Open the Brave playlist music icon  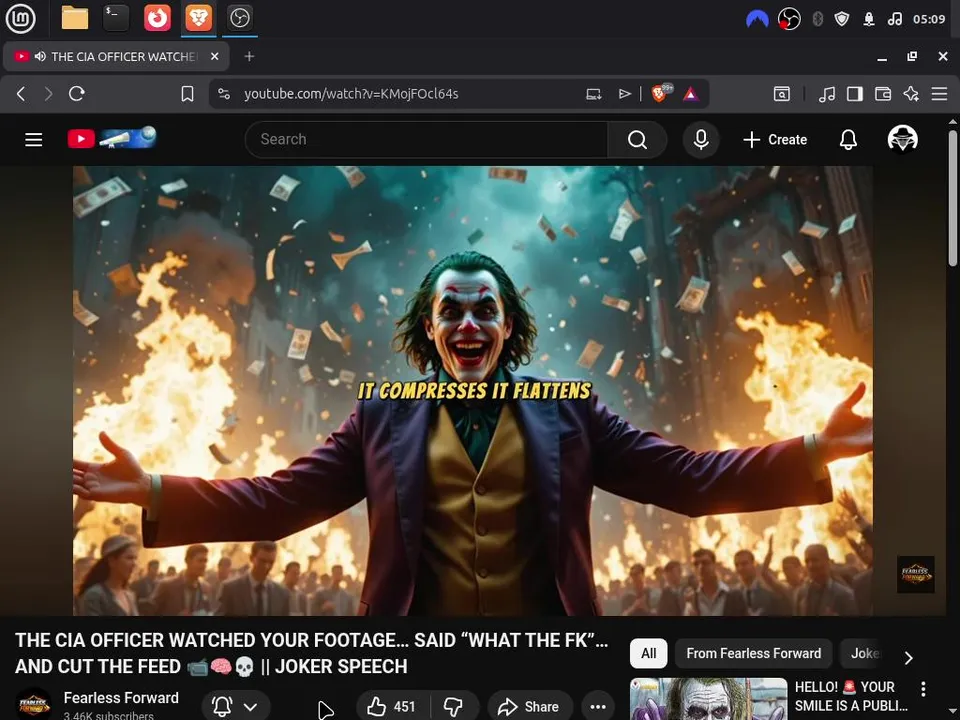(827, 94)
